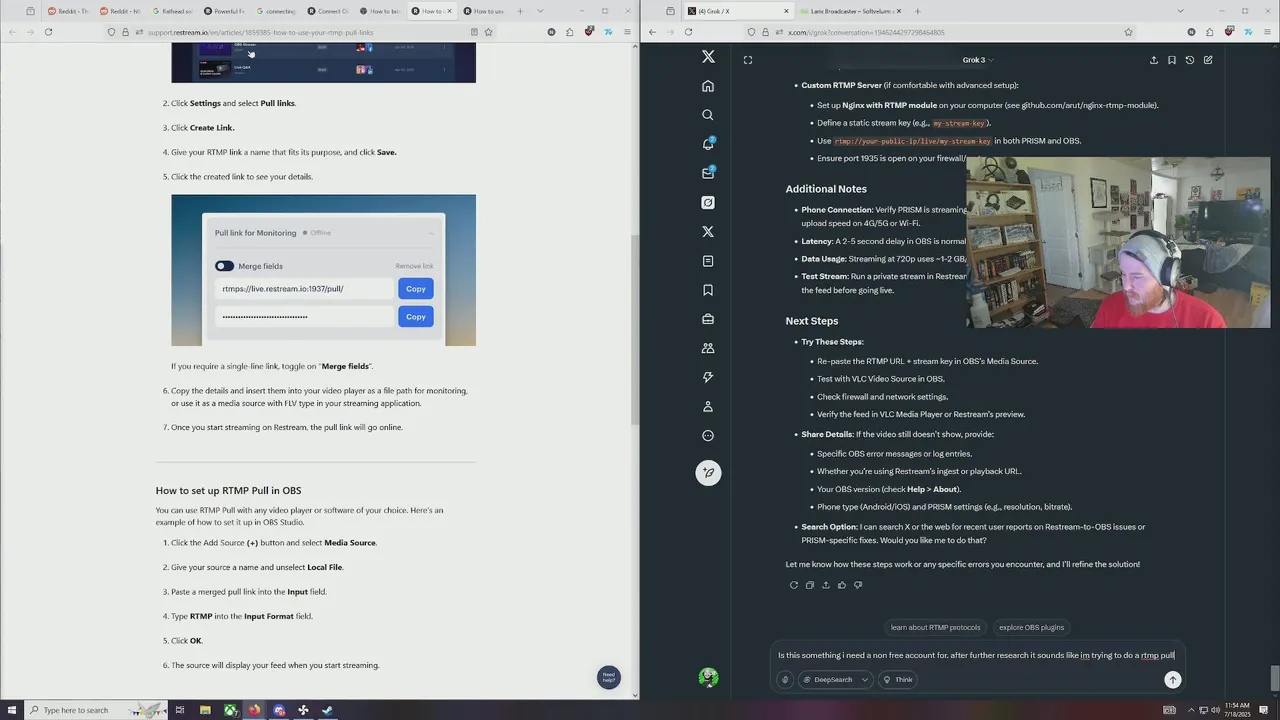This screenshot has height=720, width=1280.
Task: Open Messages envelope in X sidebar
Action: pos(708,173)
